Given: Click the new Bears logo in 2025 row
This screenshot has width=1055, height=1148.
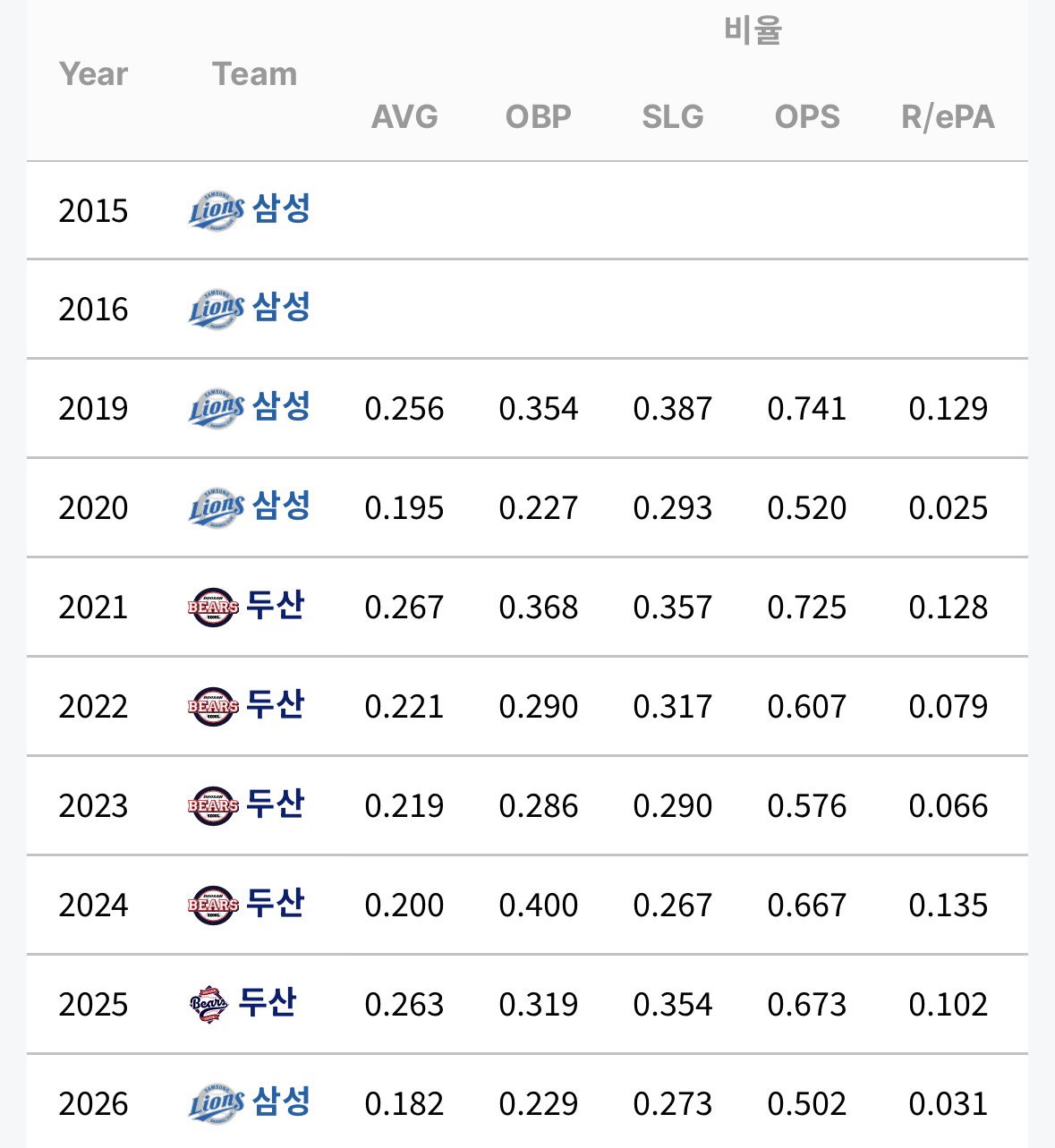Looking at the screenshot, I should coord(209,1005).
